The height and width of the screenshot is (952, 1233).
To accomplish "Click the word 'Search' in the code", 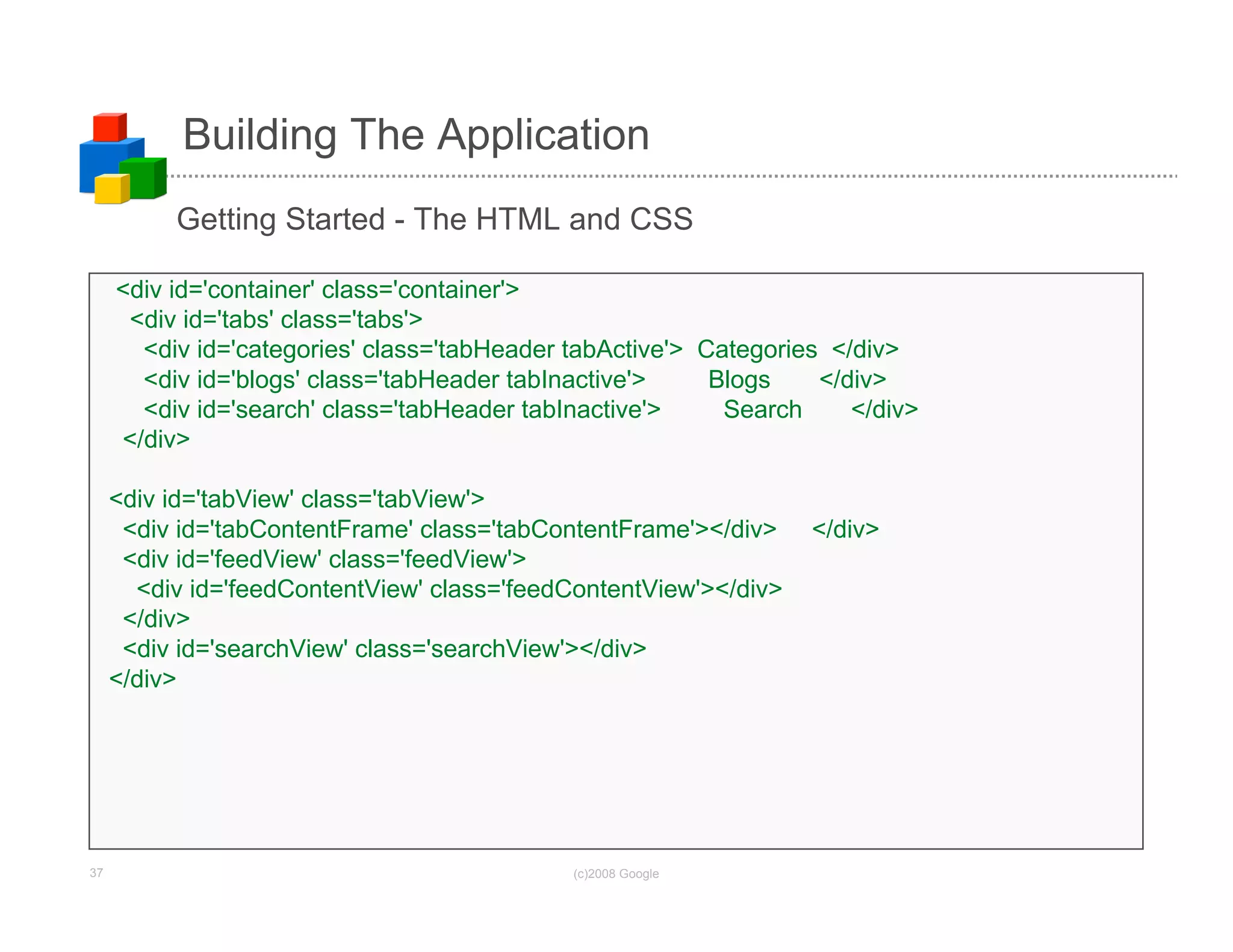I will pyautogui.click(x=762, y=410).
